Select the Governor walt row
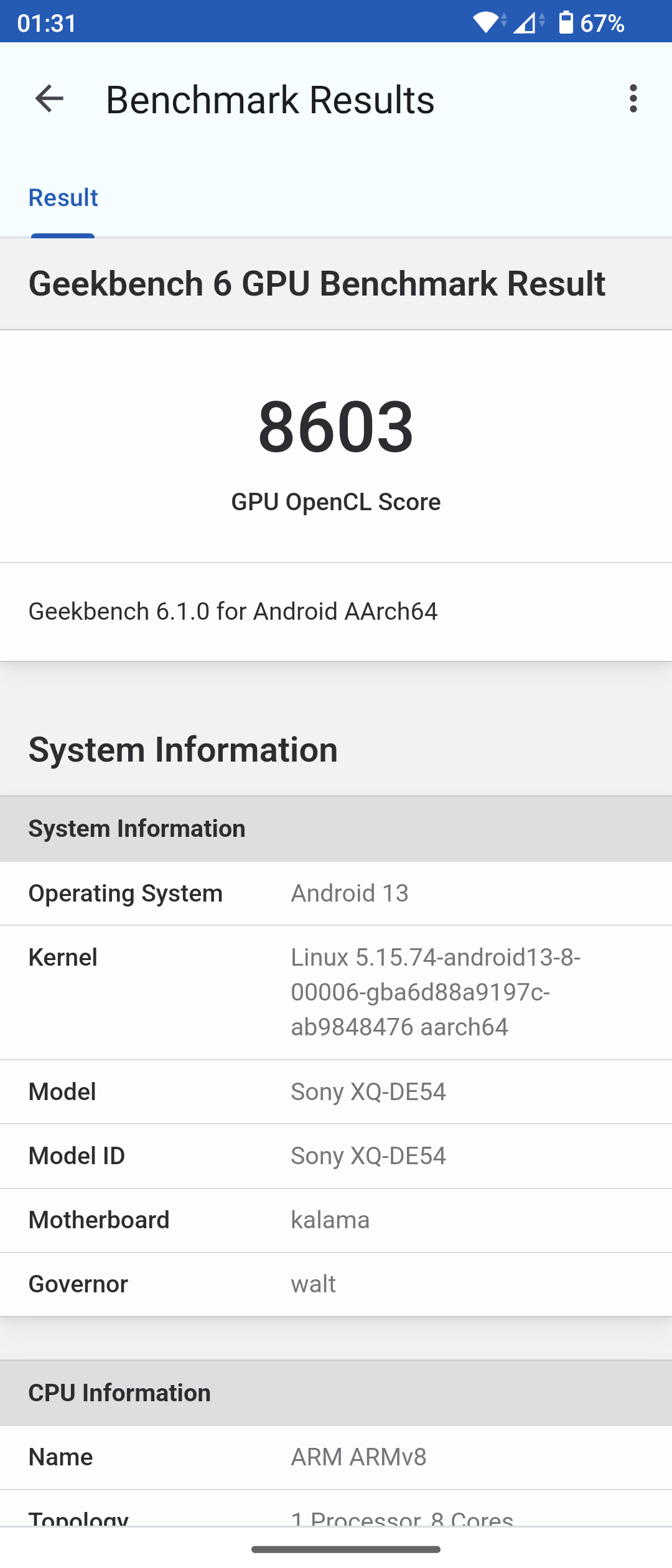This screenshot has width=672, height=1568. [336, 1284]
